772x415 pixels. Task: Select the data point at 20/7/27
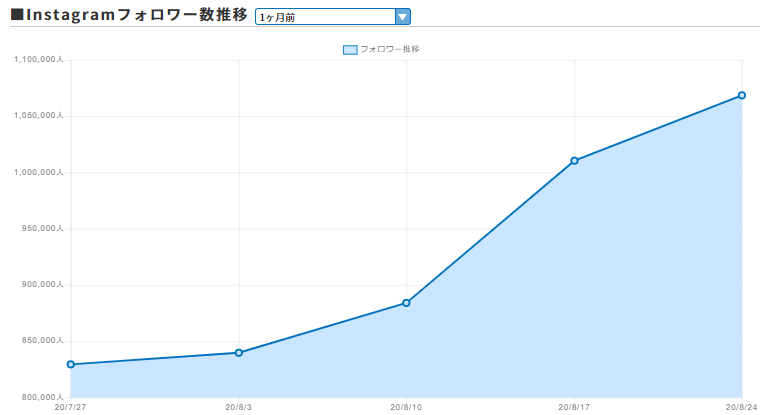pos(71,364)
